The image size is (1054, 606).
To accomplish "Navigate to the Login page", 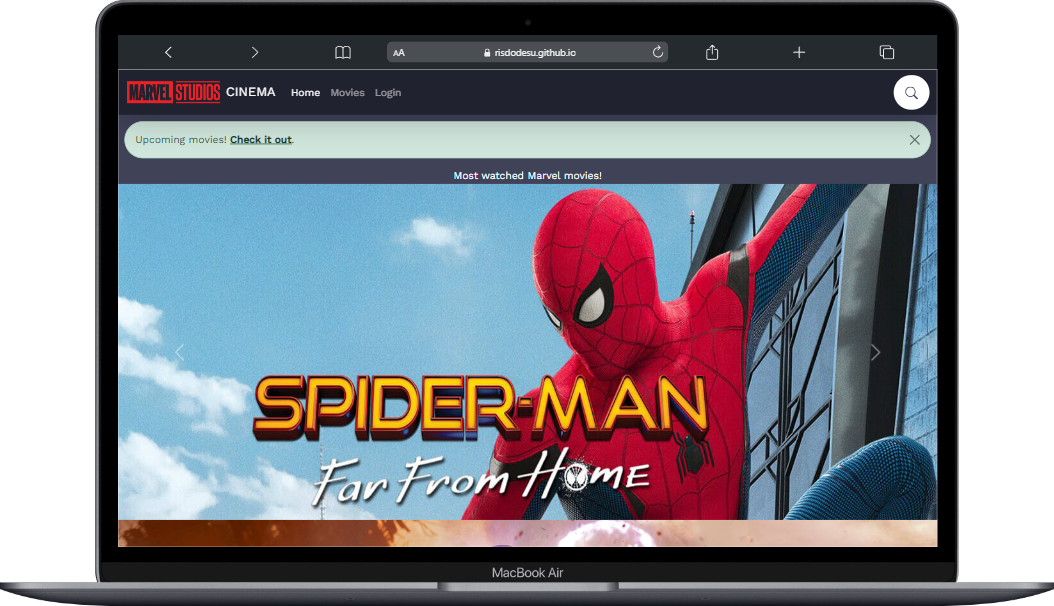I will click(388, 92).
